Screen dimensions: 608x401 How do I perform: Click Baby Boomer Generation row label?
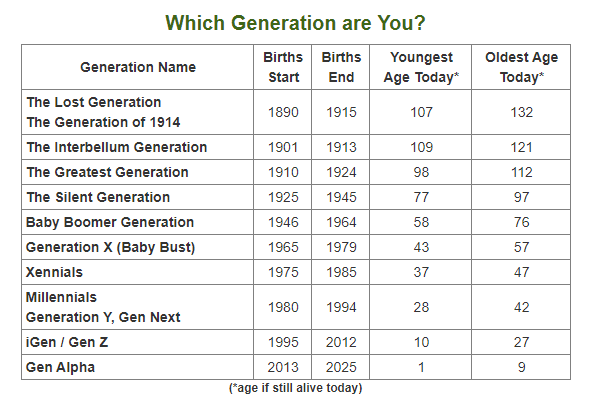(x=110, y=222)
